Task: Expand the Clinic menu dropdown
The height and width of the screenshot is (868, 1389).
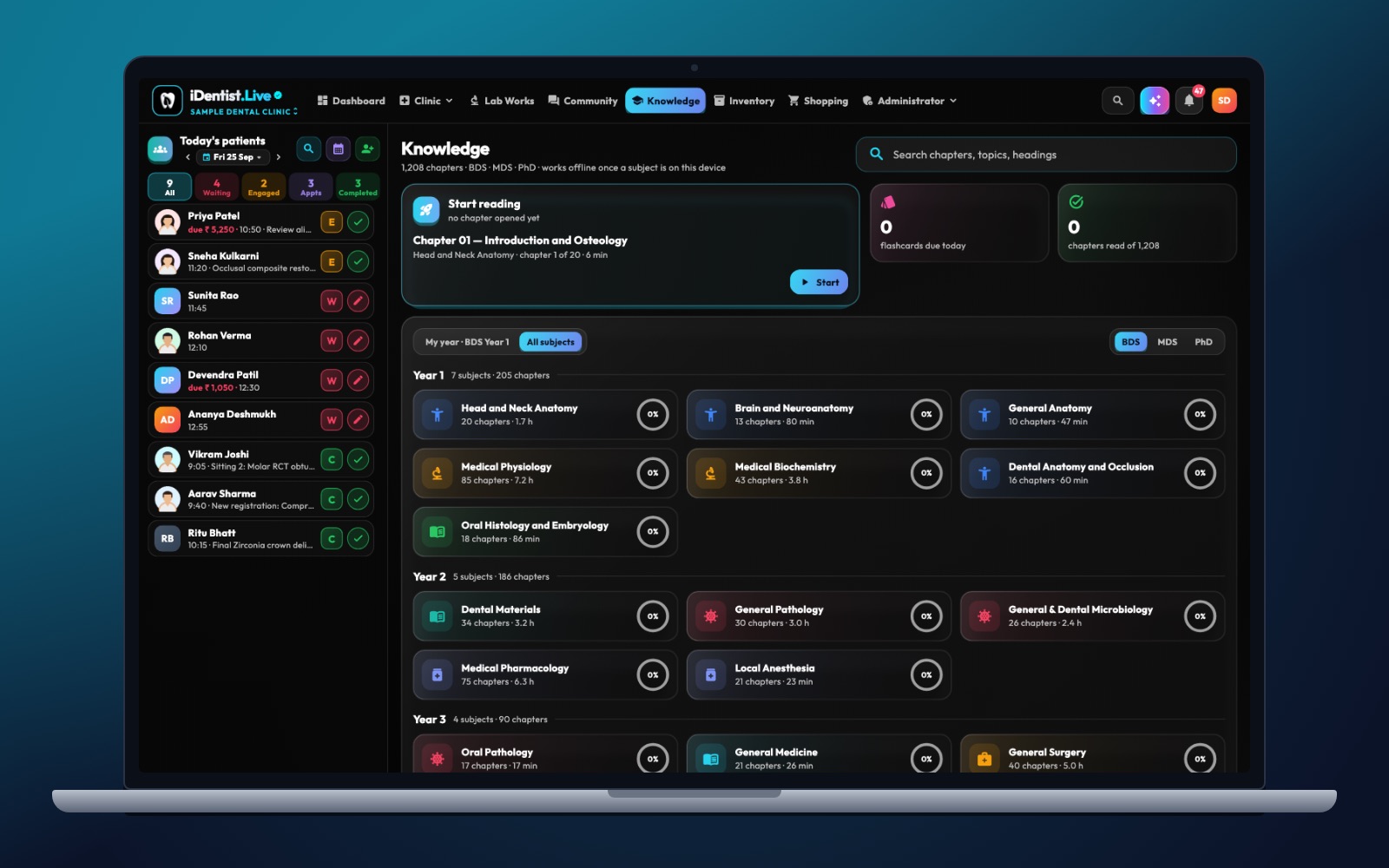Action: (x=426, y=101)
